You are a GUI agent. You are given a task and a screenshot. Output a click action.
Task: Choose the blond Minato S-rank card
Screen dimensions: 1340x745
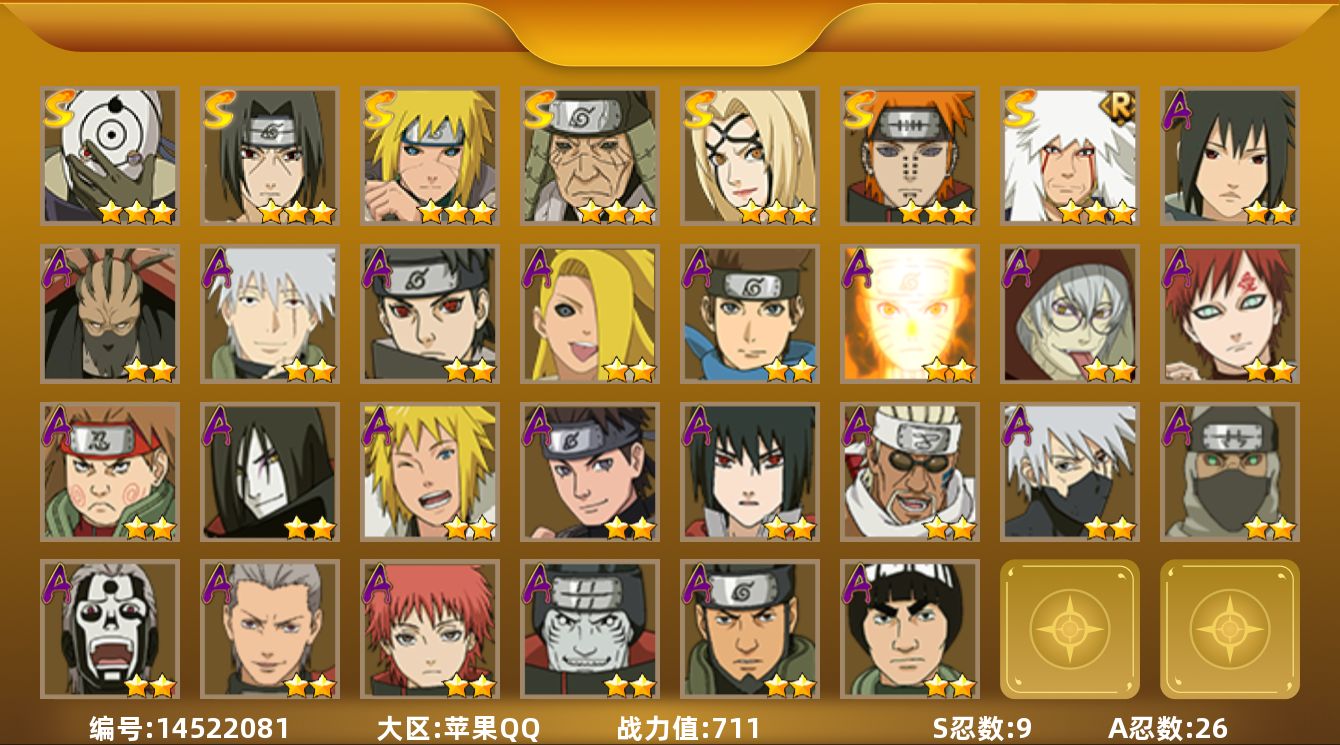[x=430, y=155]
